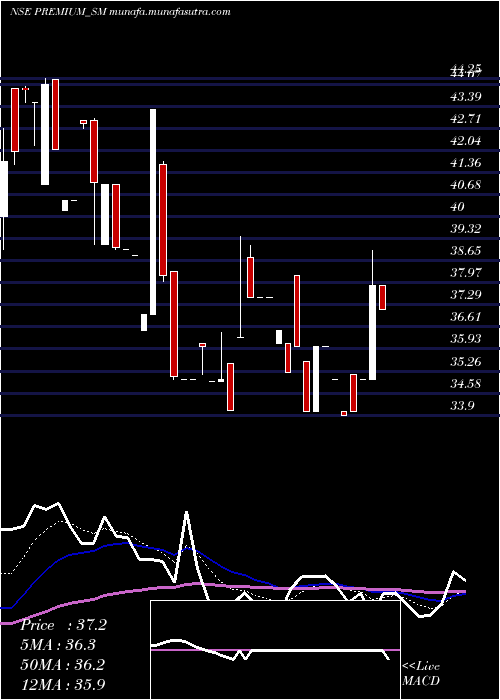Click the MACD inset chart box
Image resolution: width=500 pixels, height=700 pixels.
pyautogui.click(x=275, y=650)
